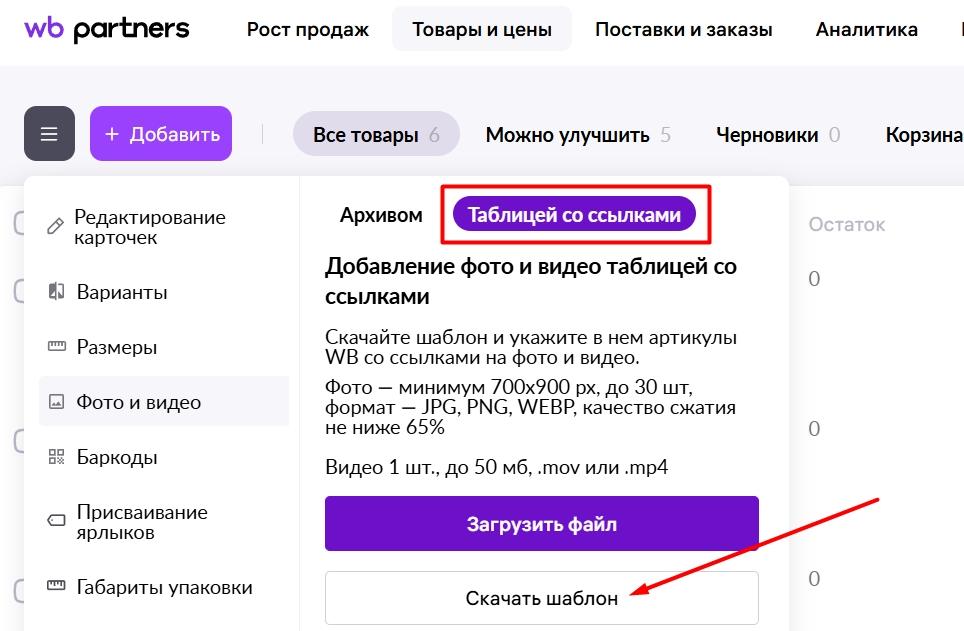Click the tag icon for Присваивание ярлыков
Screen dimensions: 964x631
click(x=56, y=521)
